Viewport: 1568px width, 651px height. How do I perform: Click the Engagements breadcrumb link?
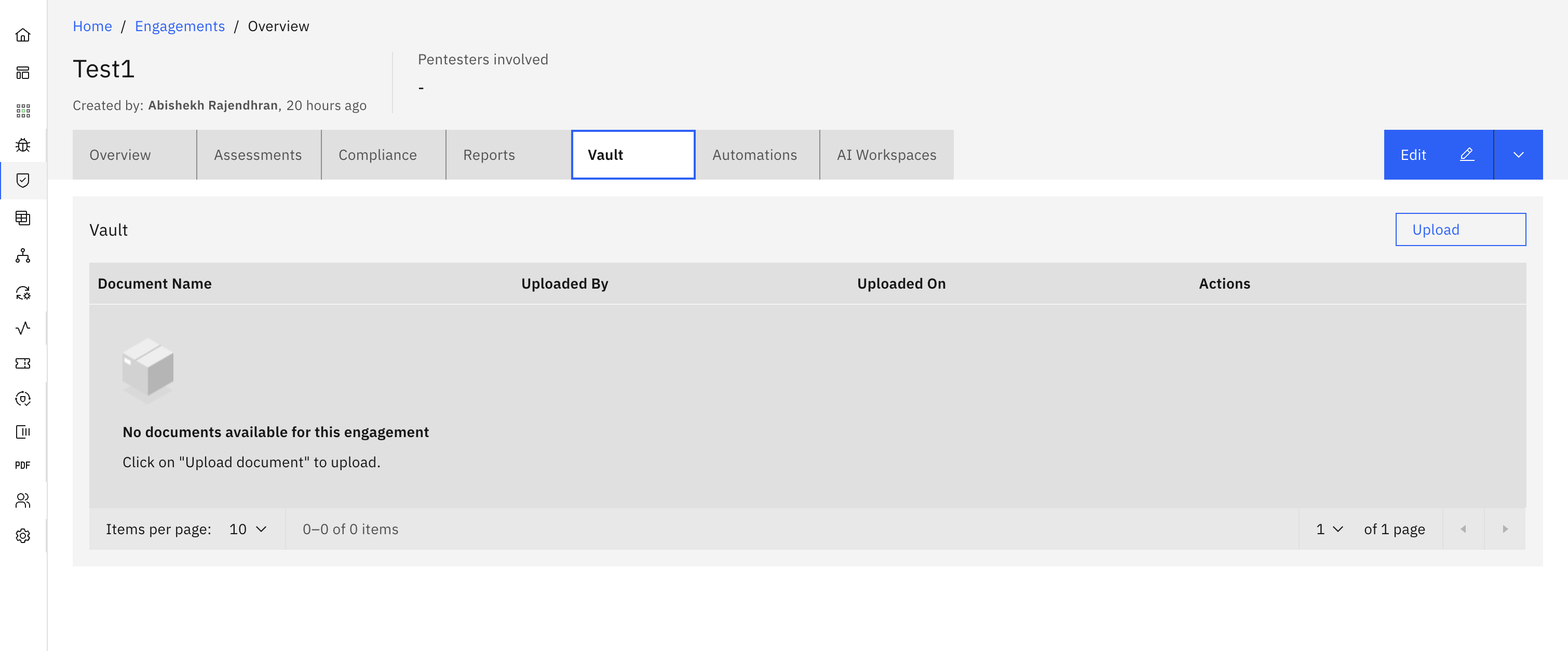pyautogui.click(x=180, y=26)
